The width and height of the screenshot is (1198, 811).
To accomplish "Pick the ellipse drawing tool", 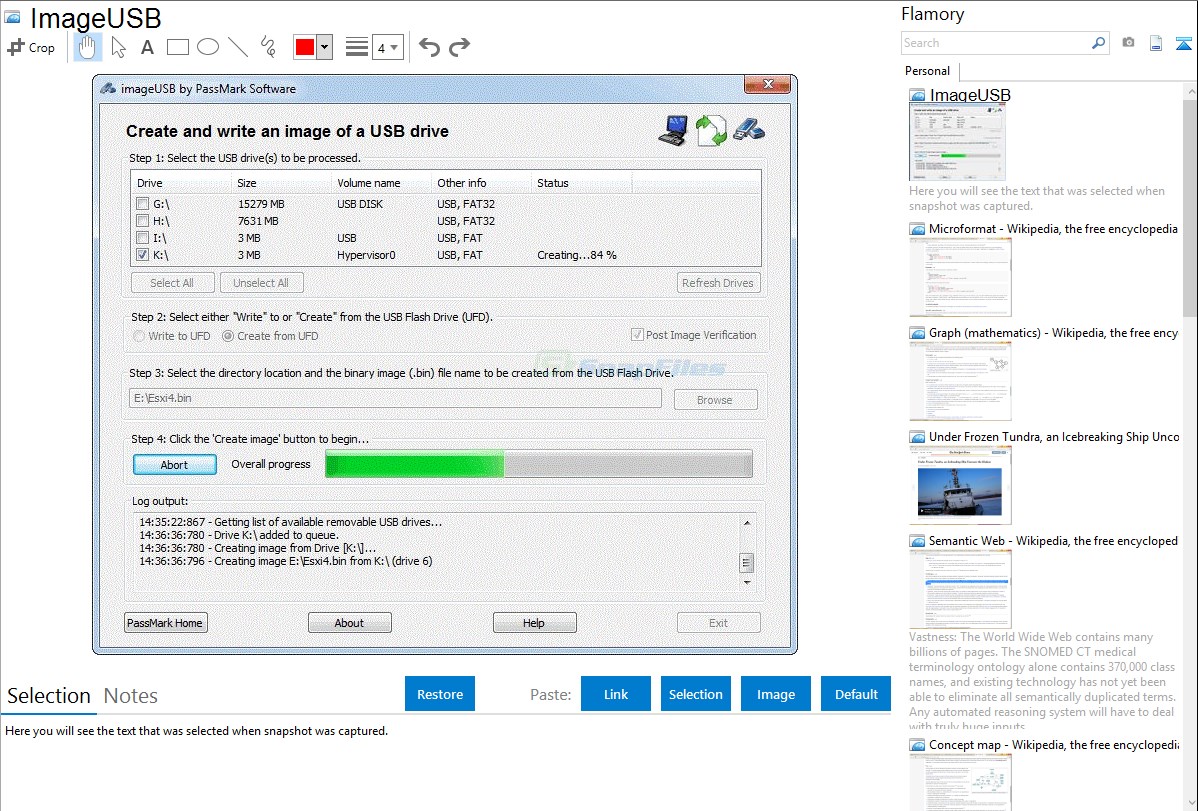I will pos(208,47).
